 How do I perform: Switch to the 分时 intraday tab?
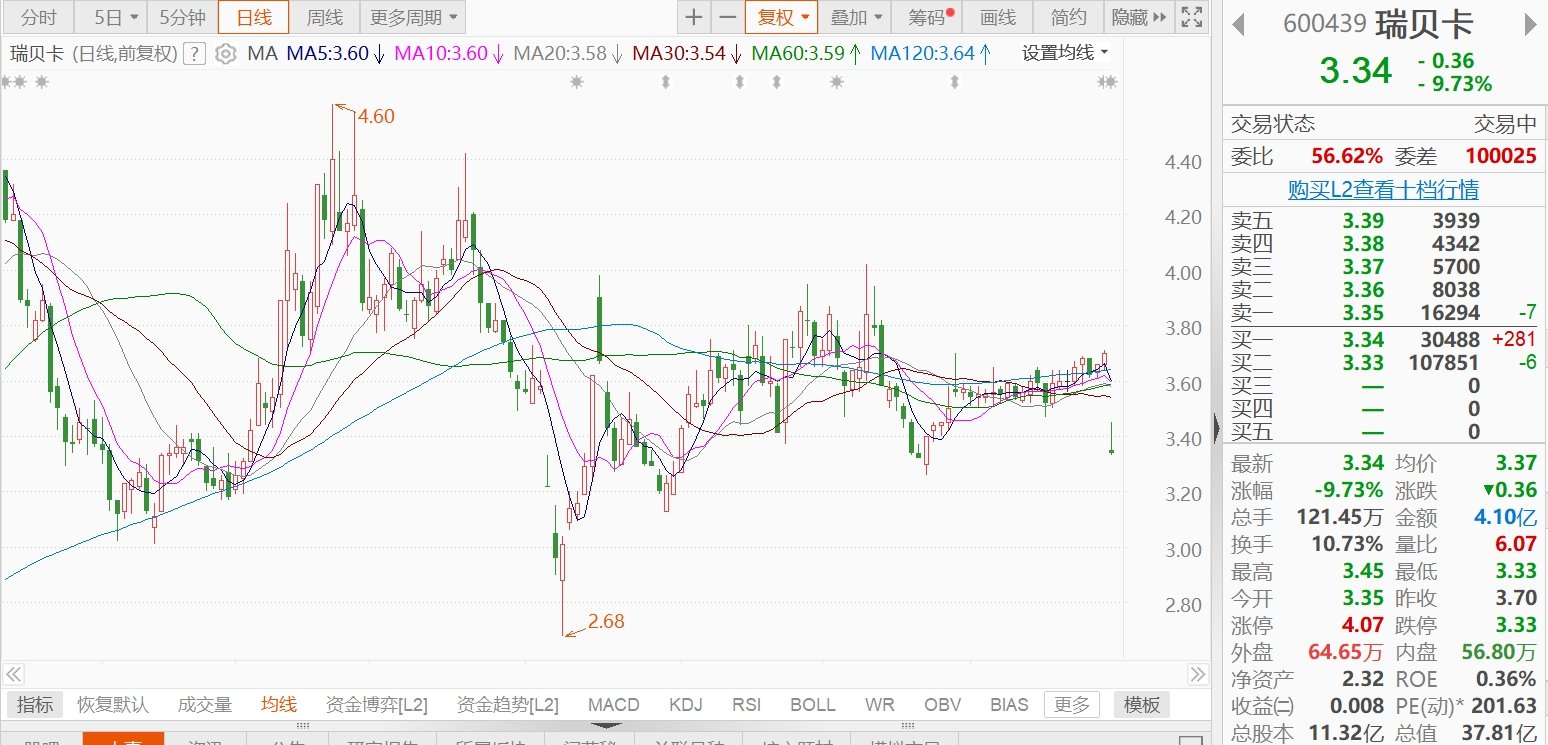coord(39,17)
